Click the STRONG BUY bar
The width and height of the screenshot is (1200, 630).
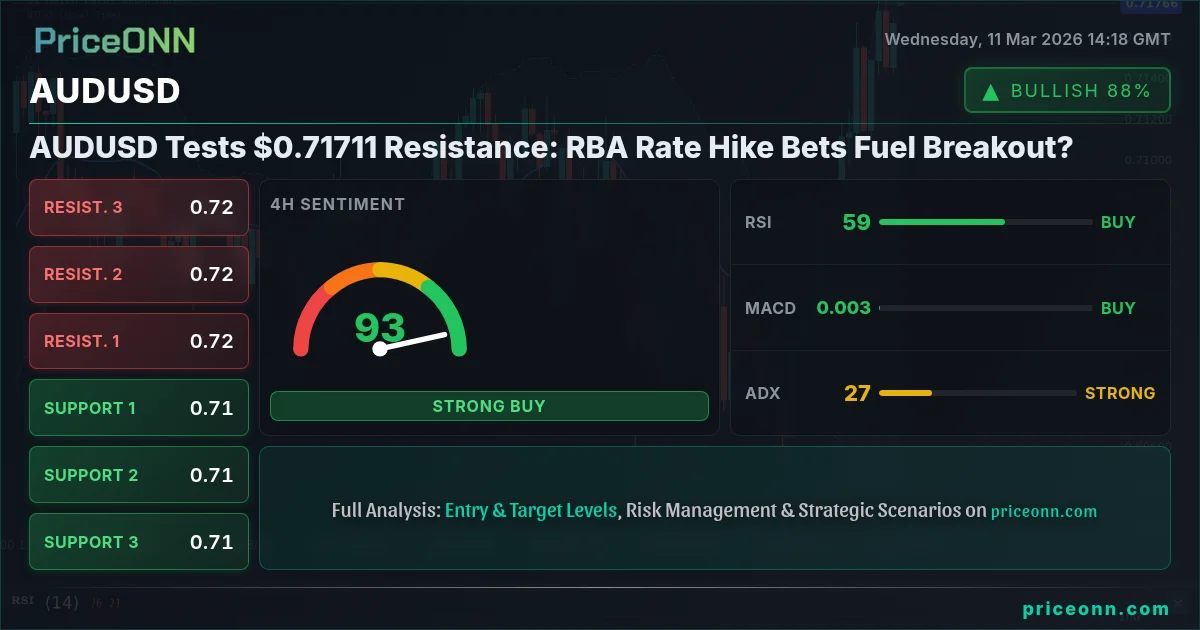point(489,406)
